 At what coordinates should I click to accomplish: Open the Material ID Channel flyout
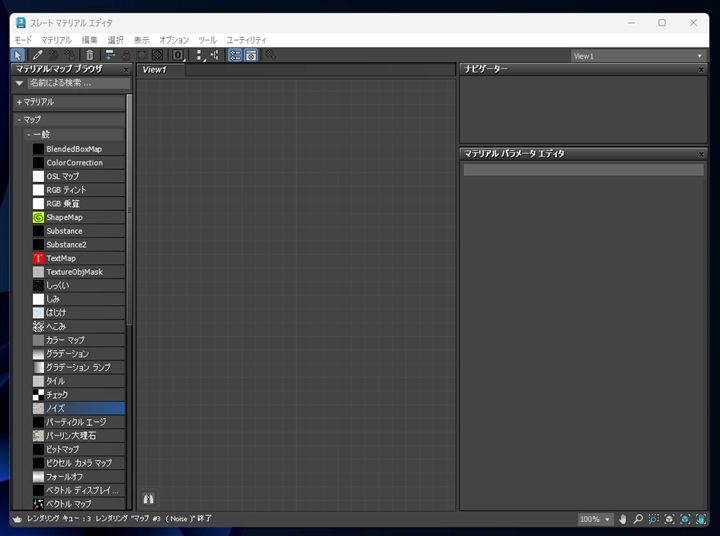click(178, 56)
